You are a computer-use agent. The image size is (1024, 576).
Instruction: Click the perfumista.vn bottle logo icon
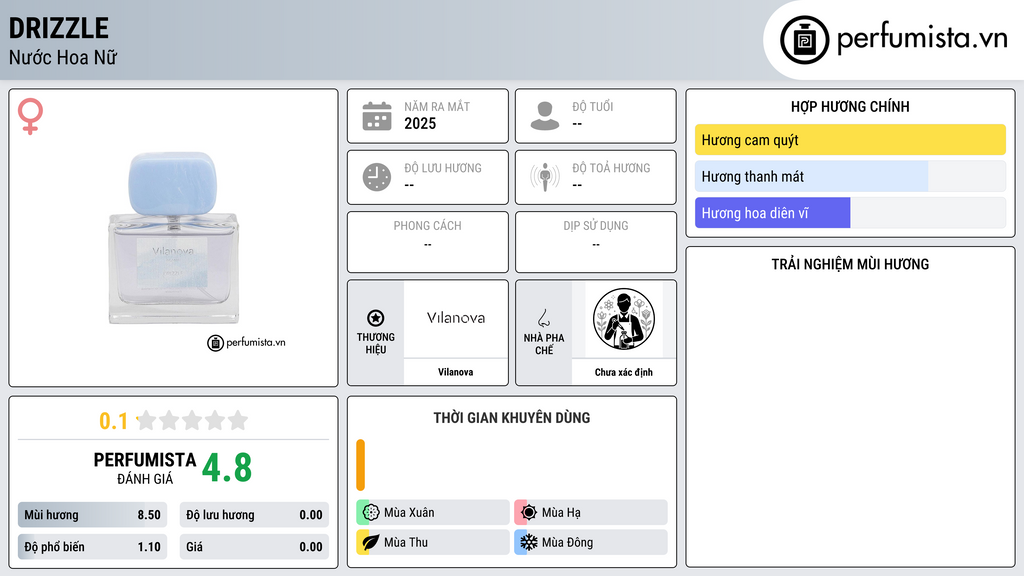pyautogui.click(x=804, y=40)
